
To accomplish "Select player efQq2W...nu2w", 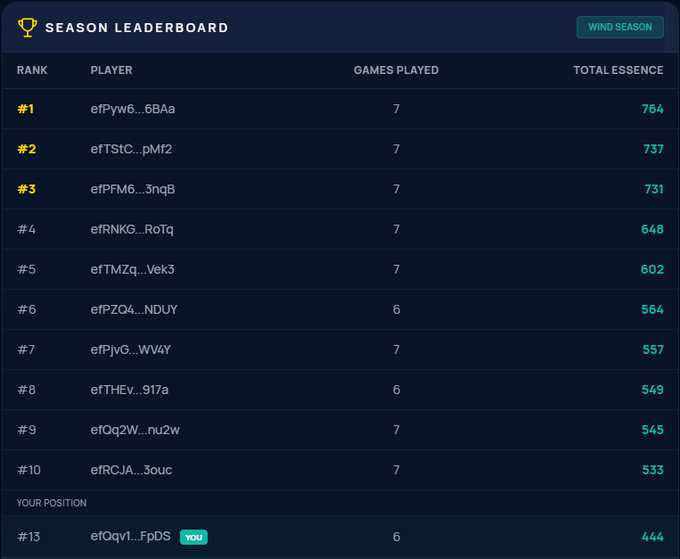I will [x=135, y=430].
